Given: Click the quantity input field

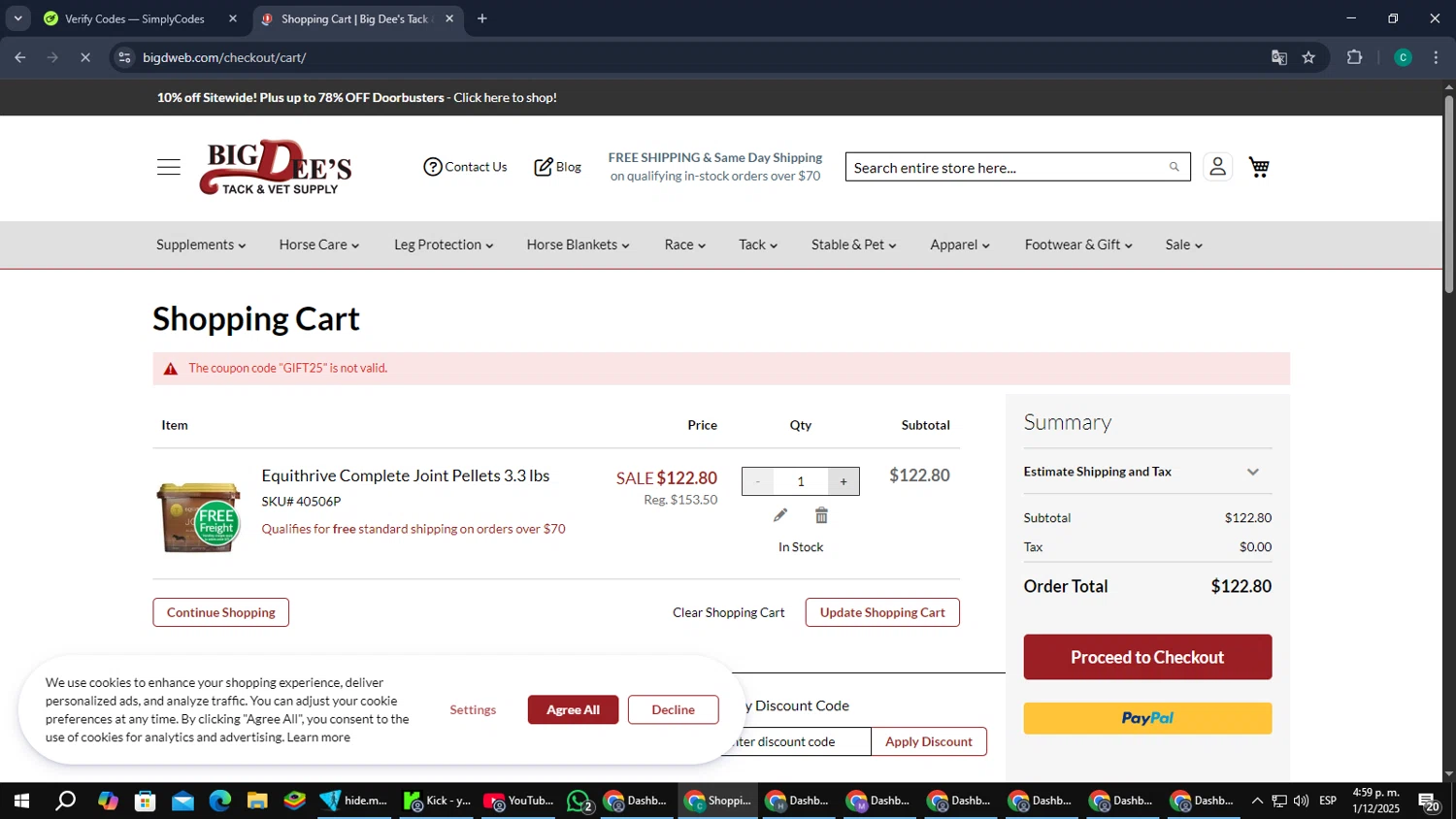Looking at the screenshot, I should 801,481.
